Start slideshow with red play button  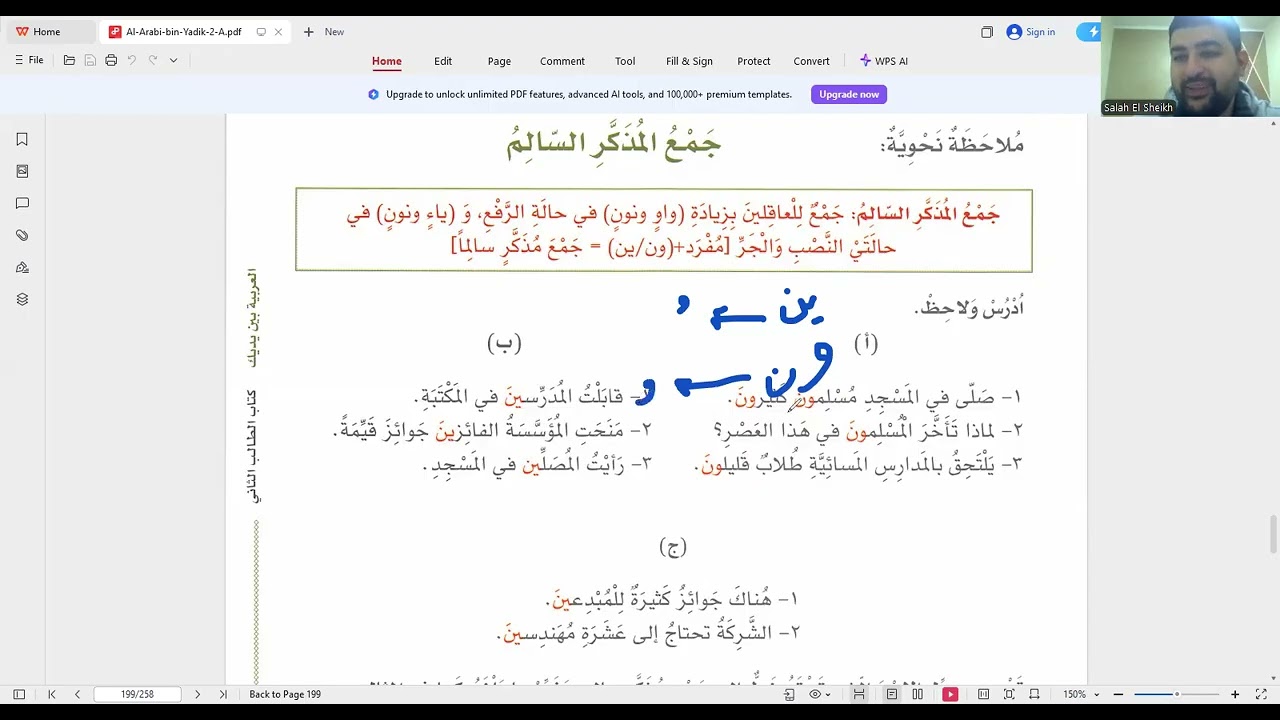click(950, 694)
